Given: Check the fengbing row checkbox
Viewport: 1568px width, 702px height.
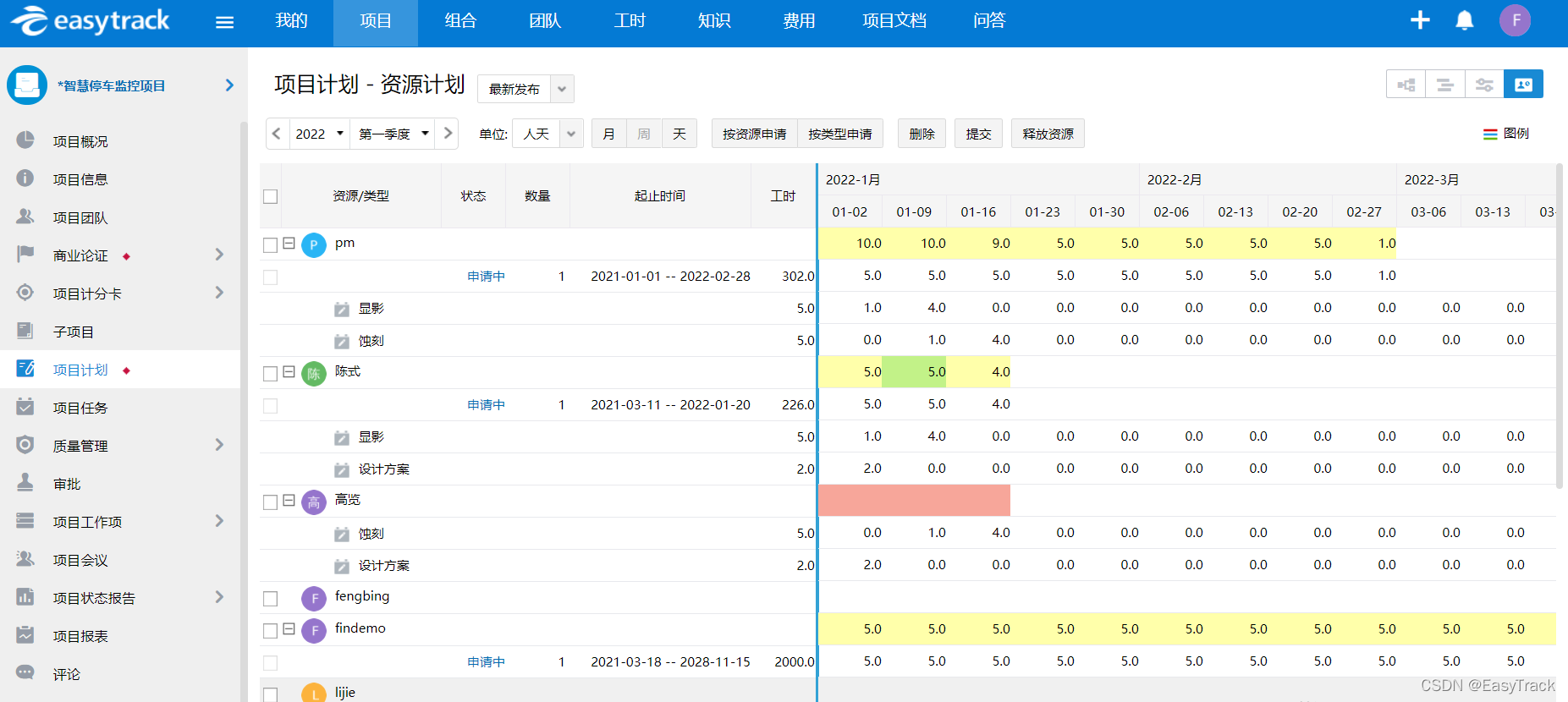Looking at the screenshot, I should point(271,599).
